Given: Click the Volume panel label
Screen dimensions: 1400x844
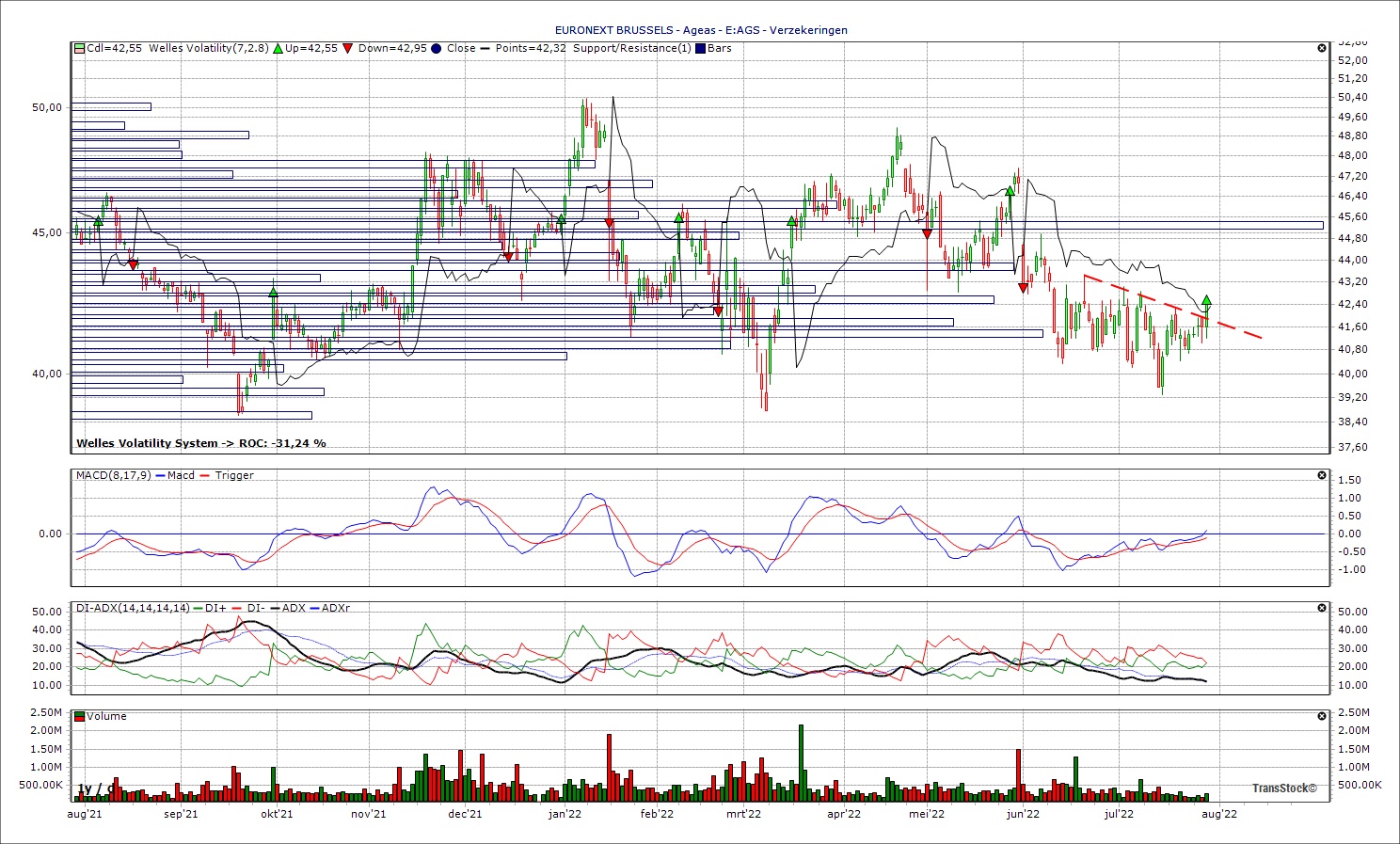Looking at the screenshot, I should (x=107, y=716).
